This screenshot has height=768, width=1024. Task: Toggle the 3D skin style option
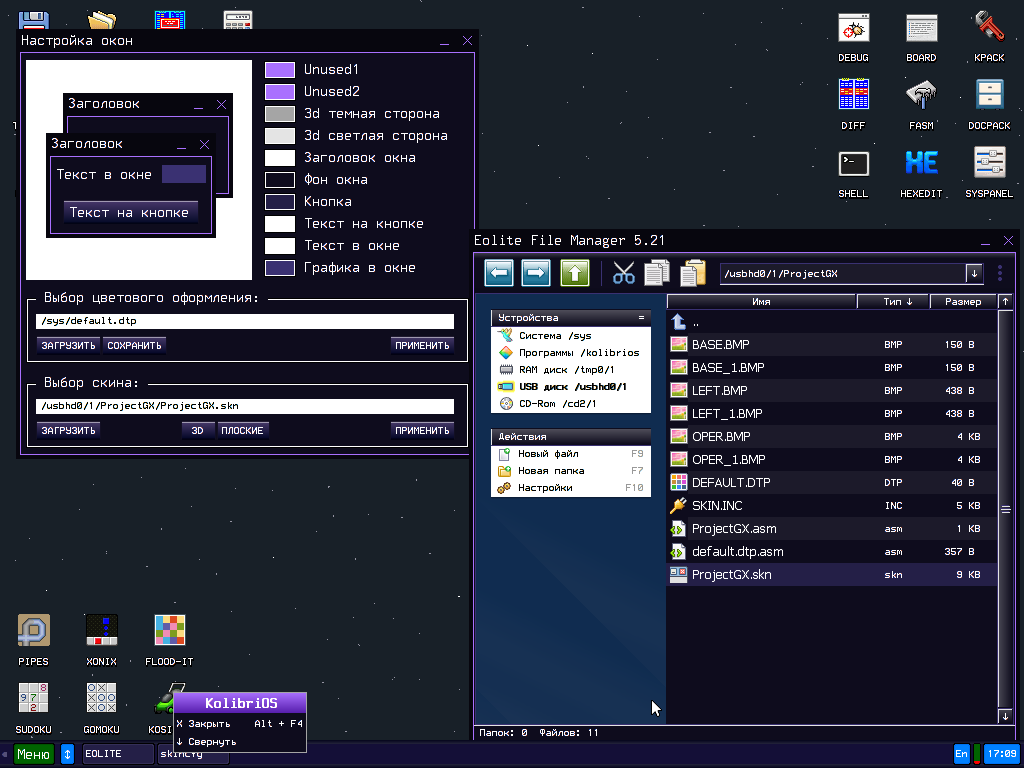[197, 429]
